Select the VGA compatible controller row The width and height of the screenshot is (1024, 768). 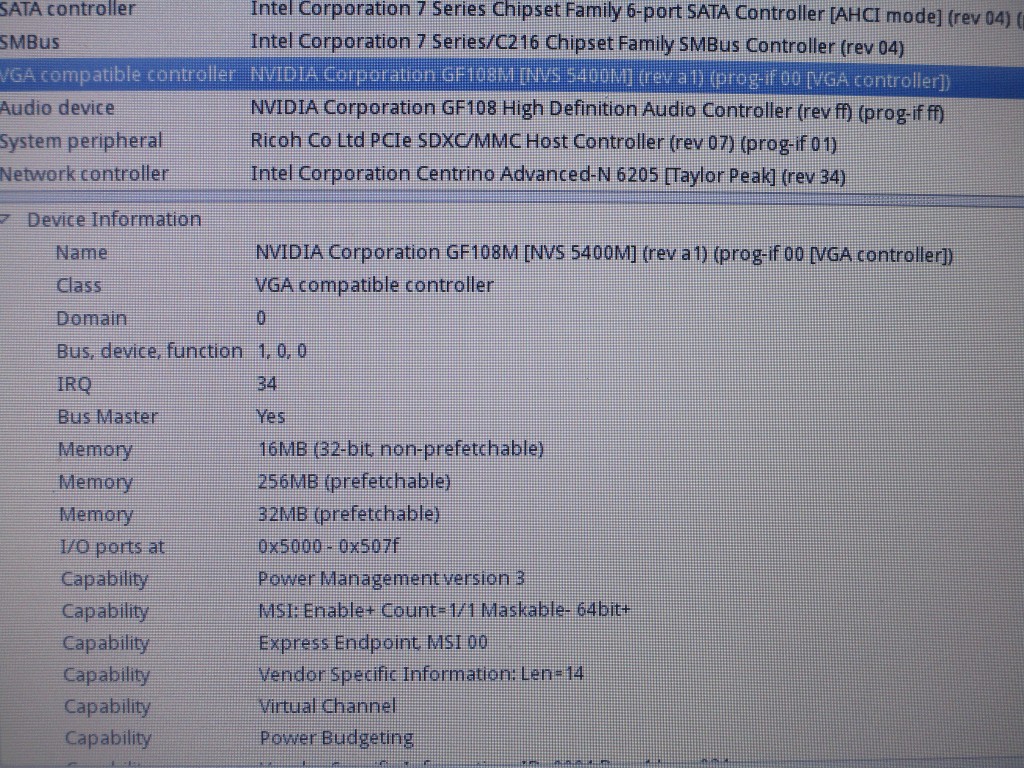(512, 78)
